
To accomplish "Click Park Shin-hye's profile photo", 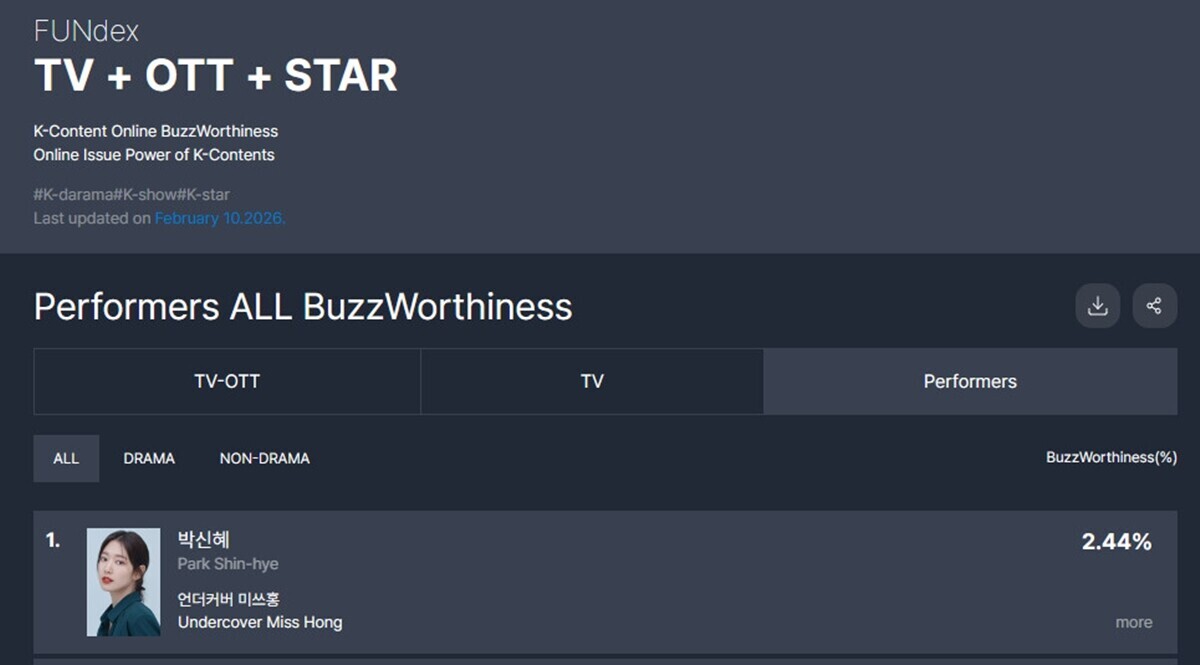I will (x=123, y=582).
